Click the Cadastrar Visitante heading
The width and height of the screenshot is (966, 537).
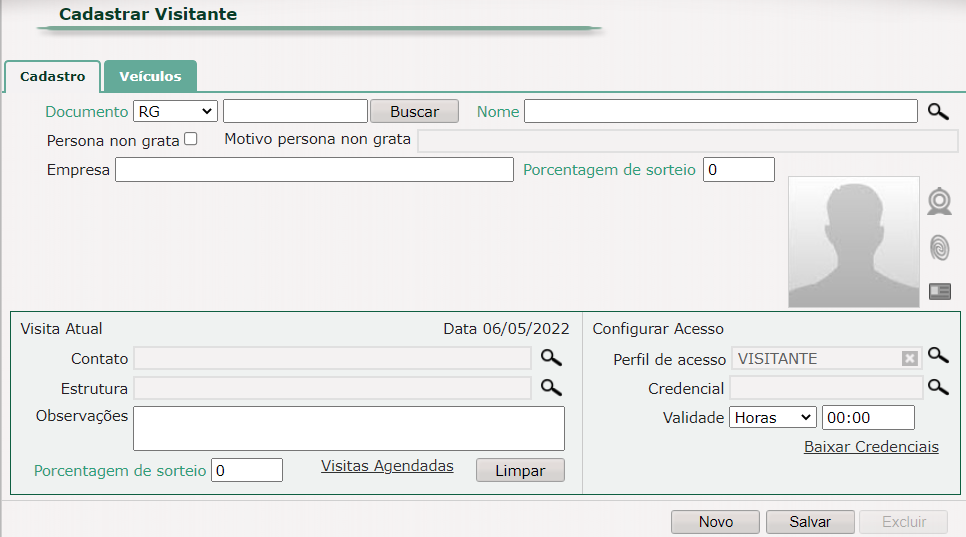pyautogui.click(x=148, y=14)
